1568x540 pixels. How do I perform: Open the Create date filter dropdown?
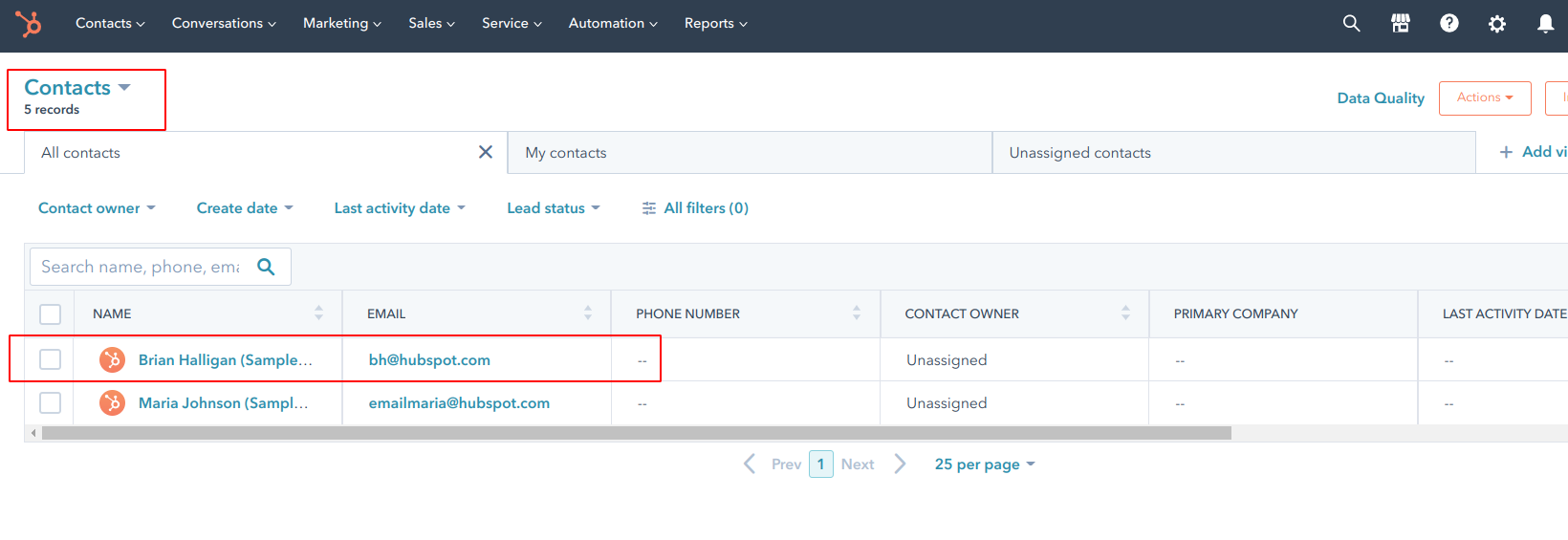(245, 207)
